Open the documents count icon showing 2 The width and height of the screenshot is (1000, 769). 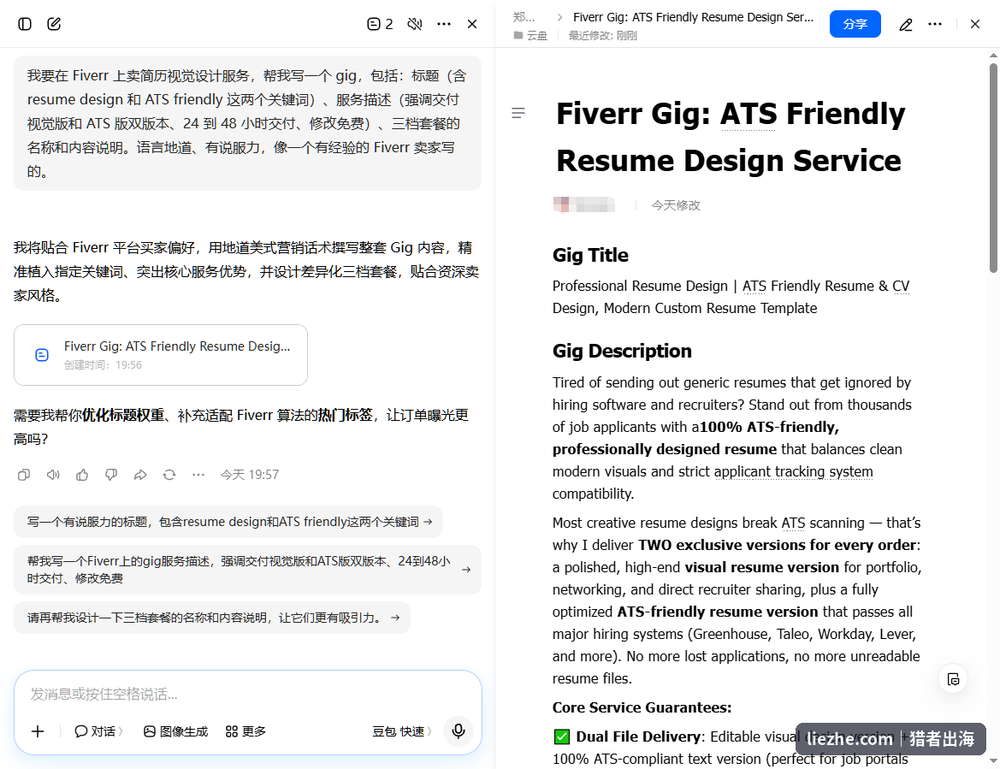(380, 24)
